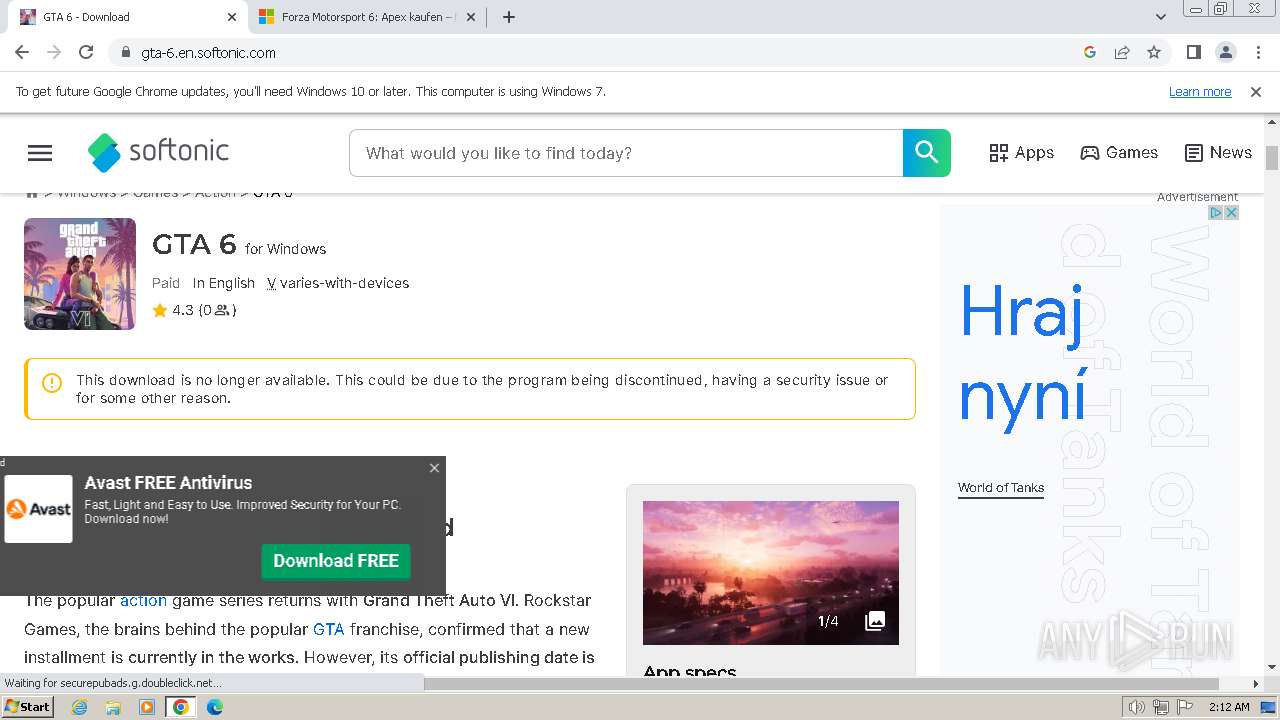
Task: Toggle Chrome side panel
Action: (x=1193, y=52)
